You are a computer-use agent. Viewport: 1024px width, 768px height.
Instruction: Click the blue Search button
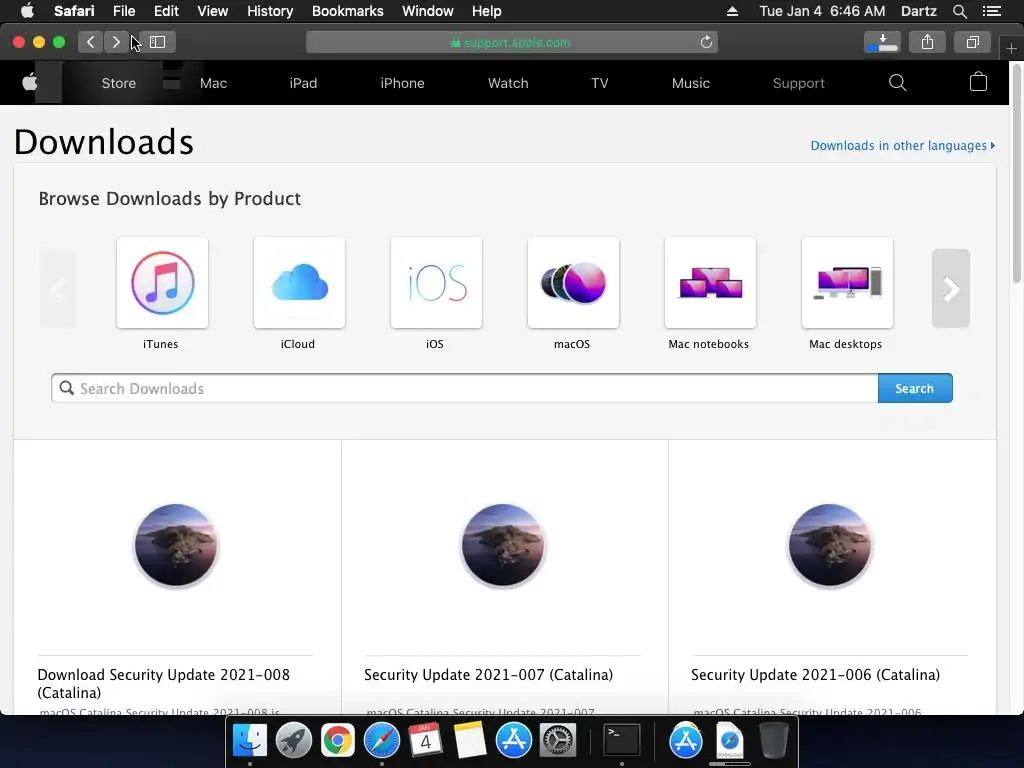(x=915, y=389)
